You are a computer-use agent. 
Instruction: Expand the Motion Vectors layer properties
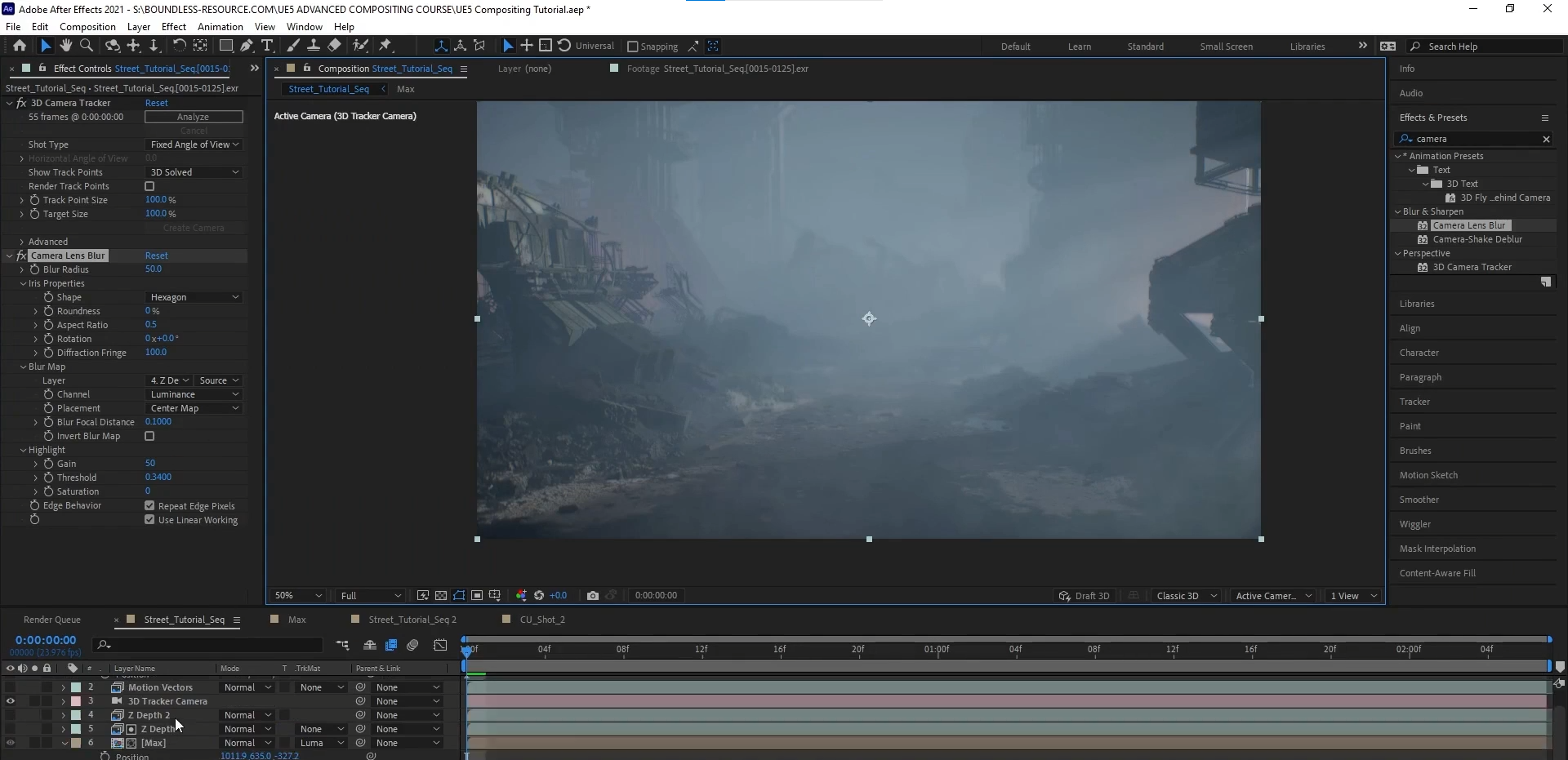pyautogui.click(x=63, y=687)
